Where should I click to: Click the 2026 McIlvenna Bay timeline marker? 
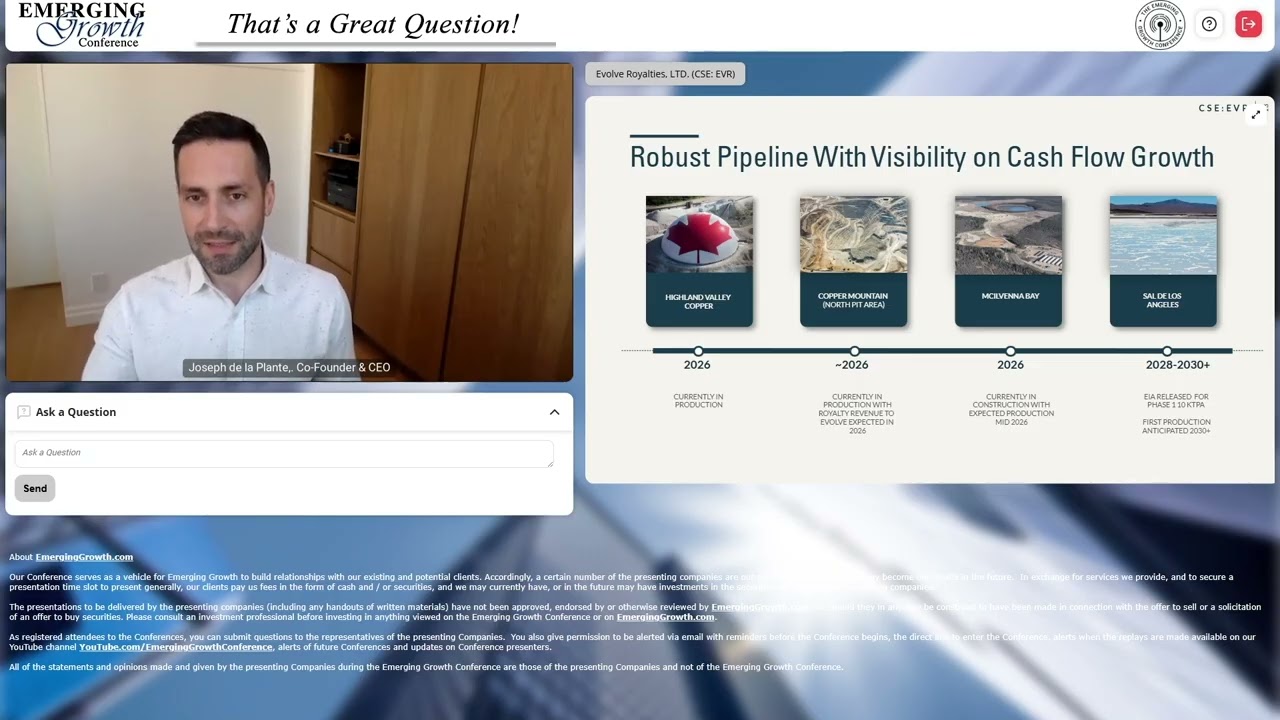click(x=1010, y=351)
